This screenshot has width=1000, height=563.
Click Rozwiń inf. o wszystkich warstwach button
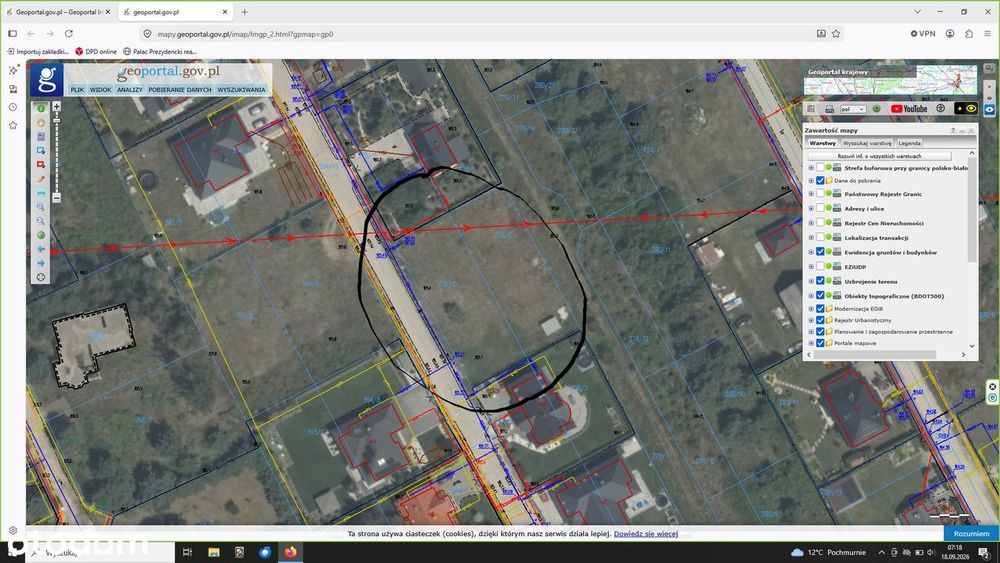coord(879,156)
